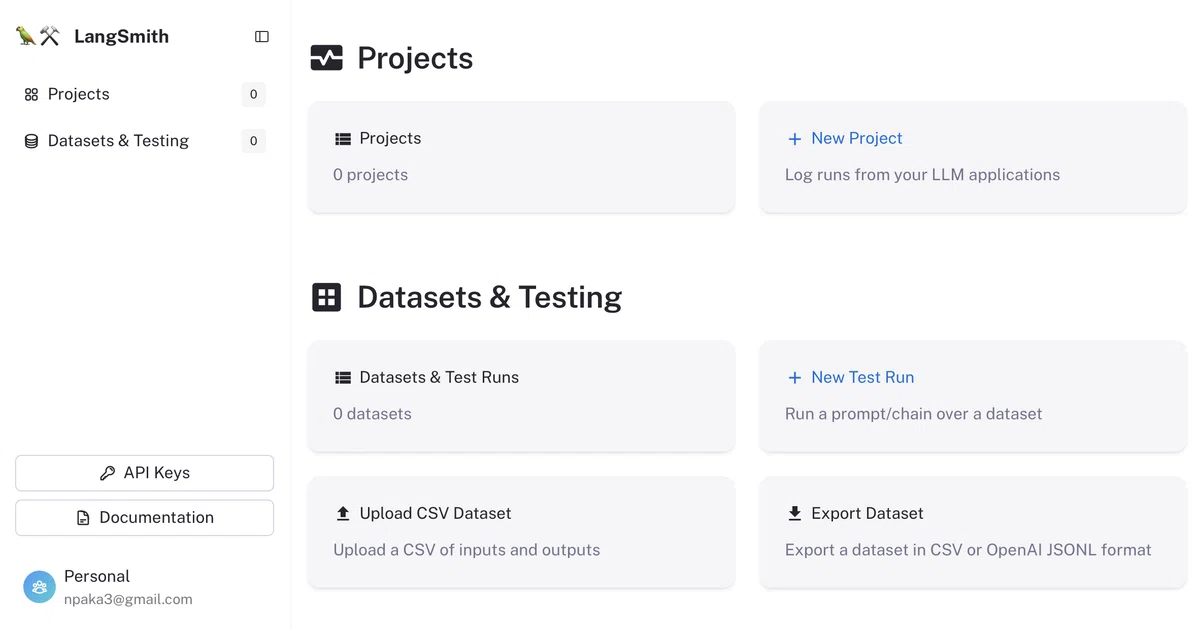Click the Projects page heading
Screen dimensions: 1200x630
click(415, 58)
